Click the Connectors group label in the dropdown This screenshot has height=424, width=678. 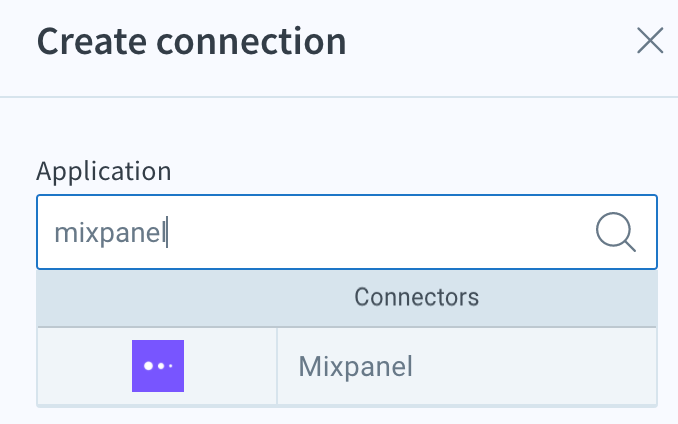(416, 297)
